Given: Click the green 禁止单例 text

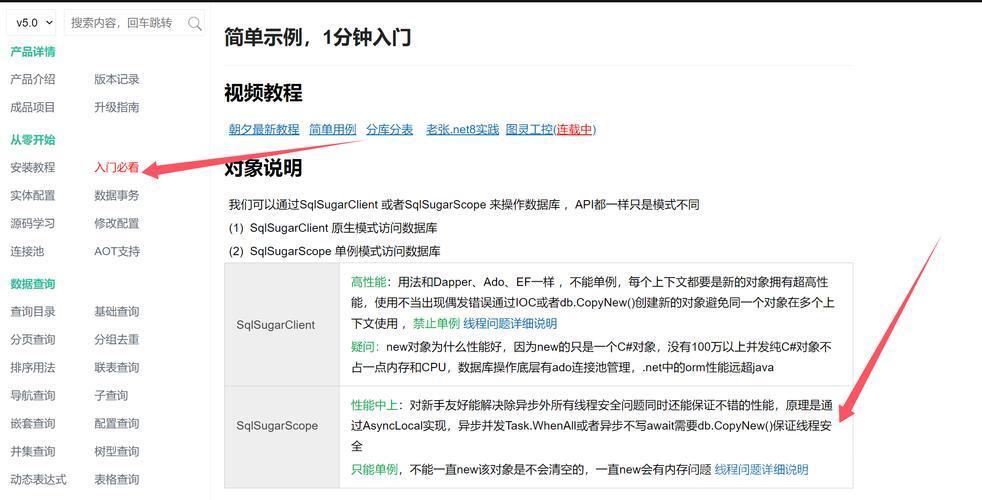Looking at the screenshot, I should (436, 323).
